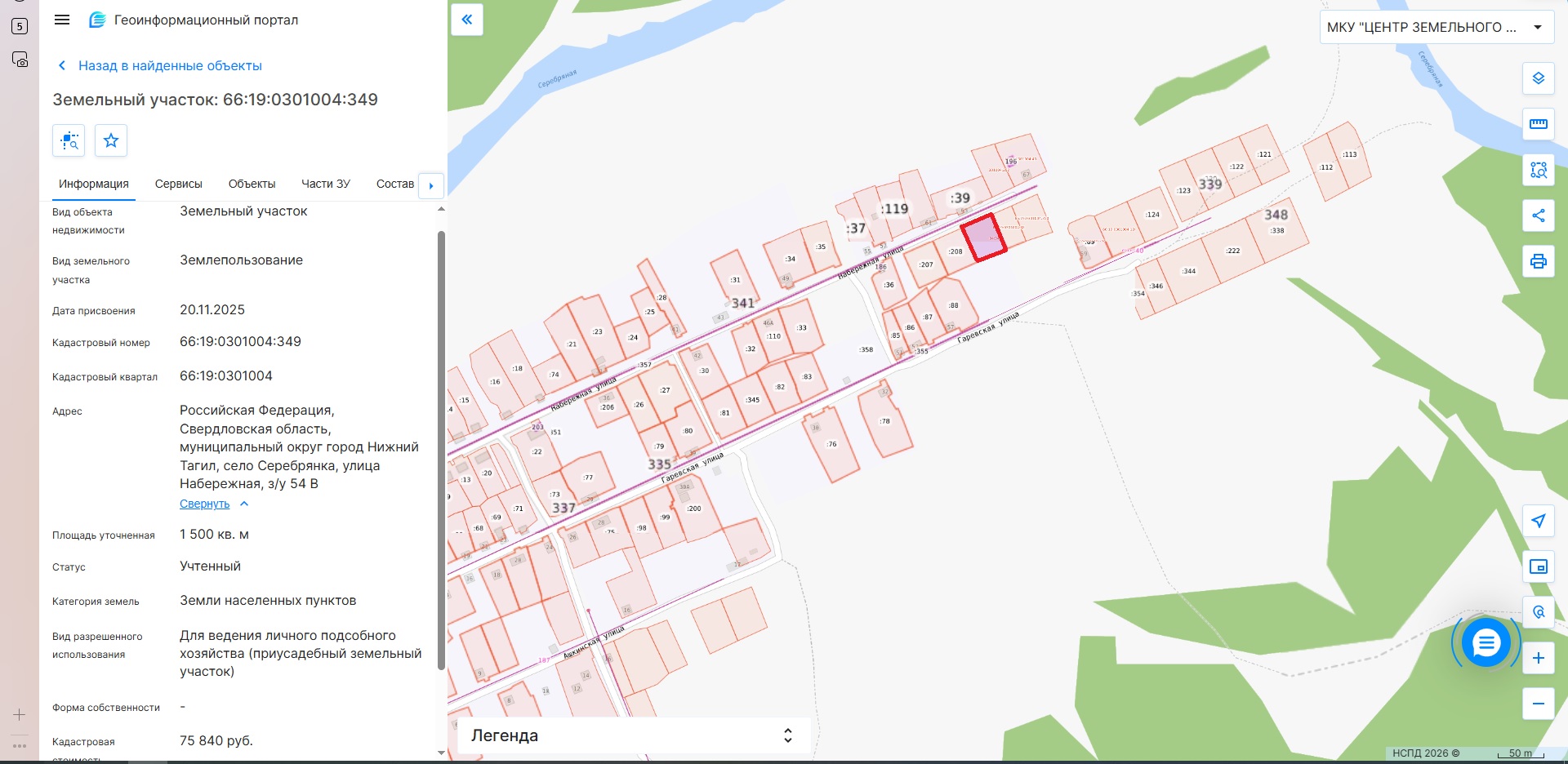1568x764 pixels.
Task: Activate the area selection search tool
Action: point(1539,170)
